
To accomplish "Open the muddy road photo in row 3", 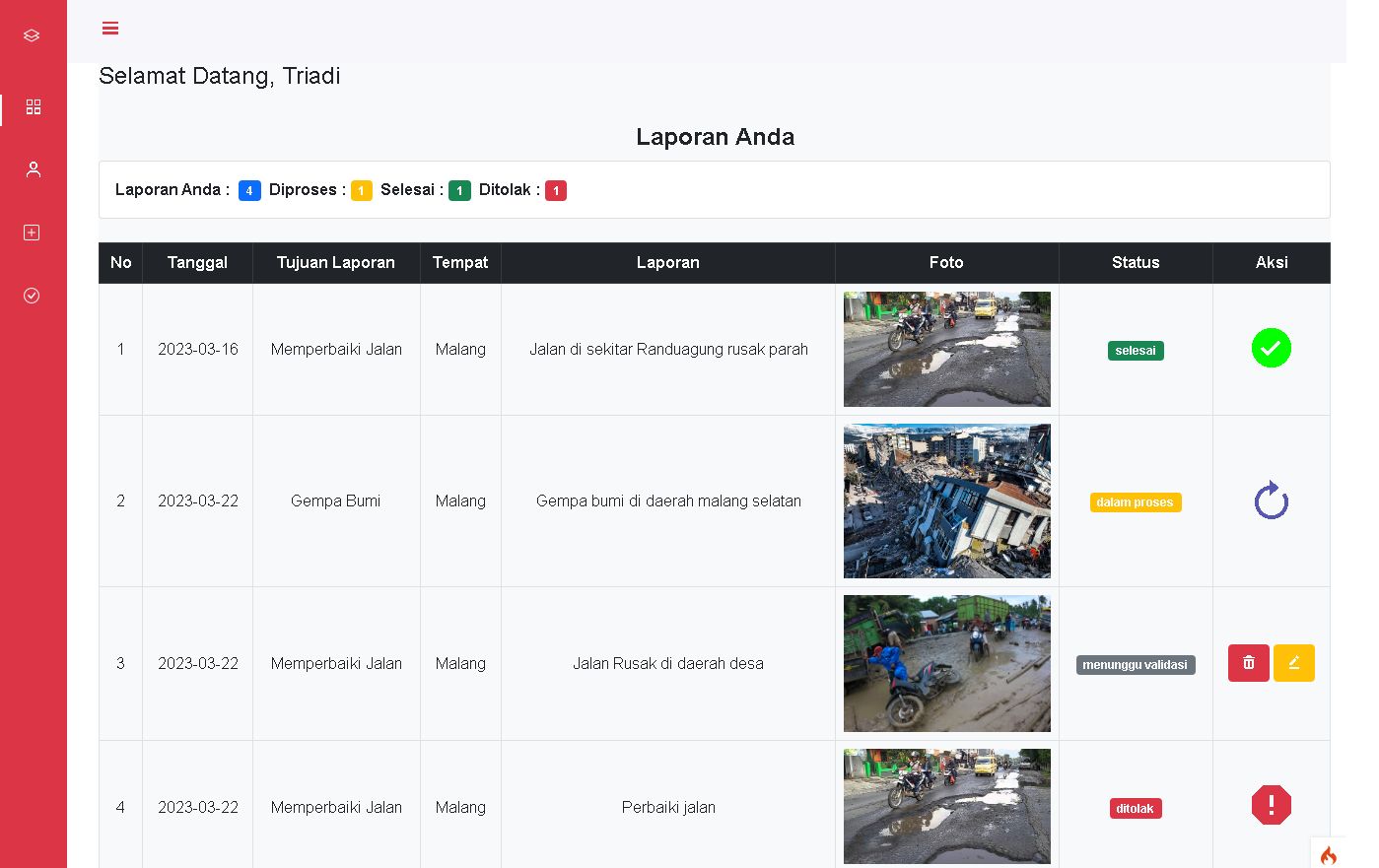I will pyautogui.click(x=946, y=663).
